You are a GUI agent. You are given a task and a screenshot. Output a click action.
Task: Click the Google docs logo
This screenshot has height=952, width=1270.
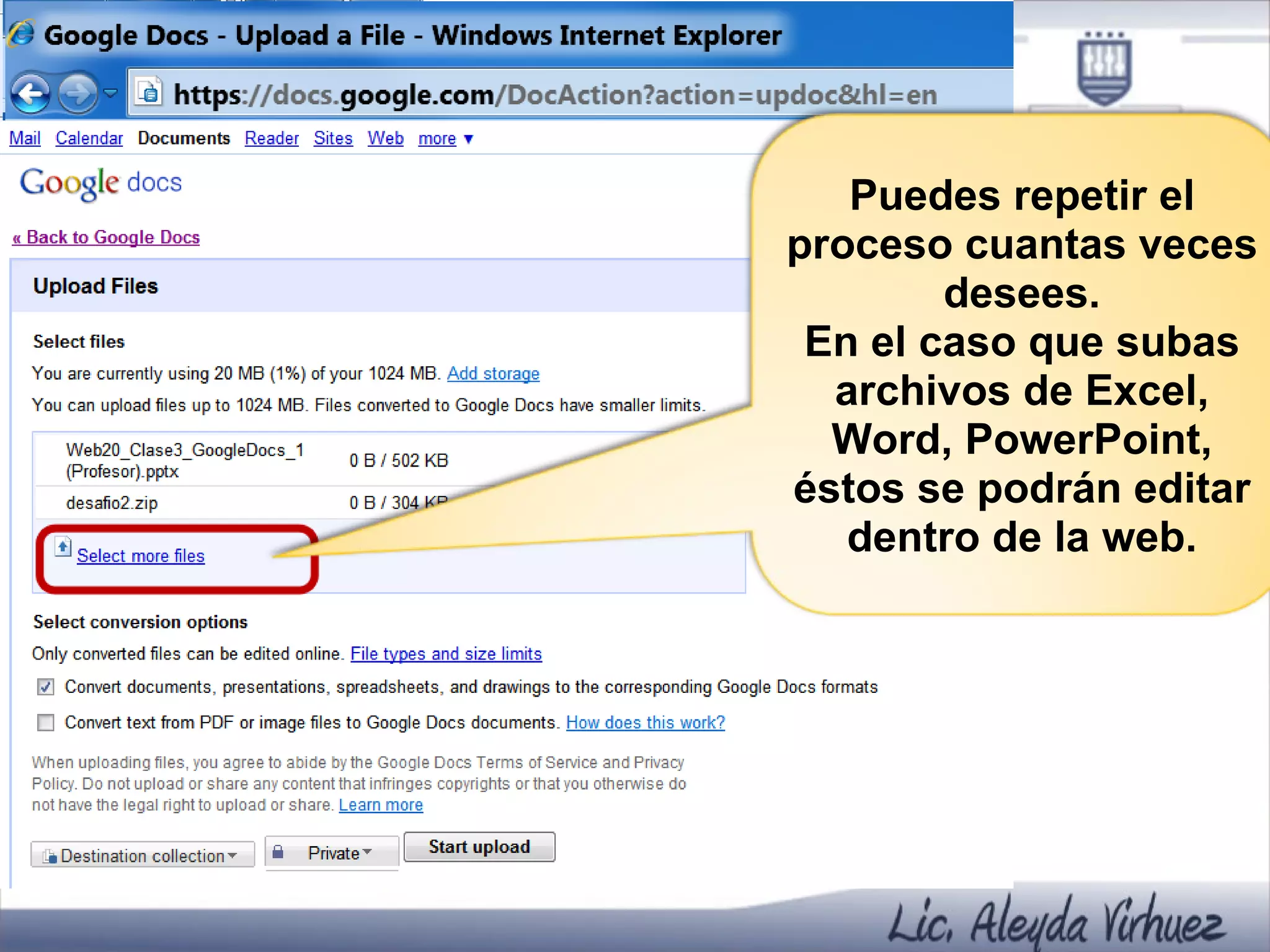(x=101, y=183)
